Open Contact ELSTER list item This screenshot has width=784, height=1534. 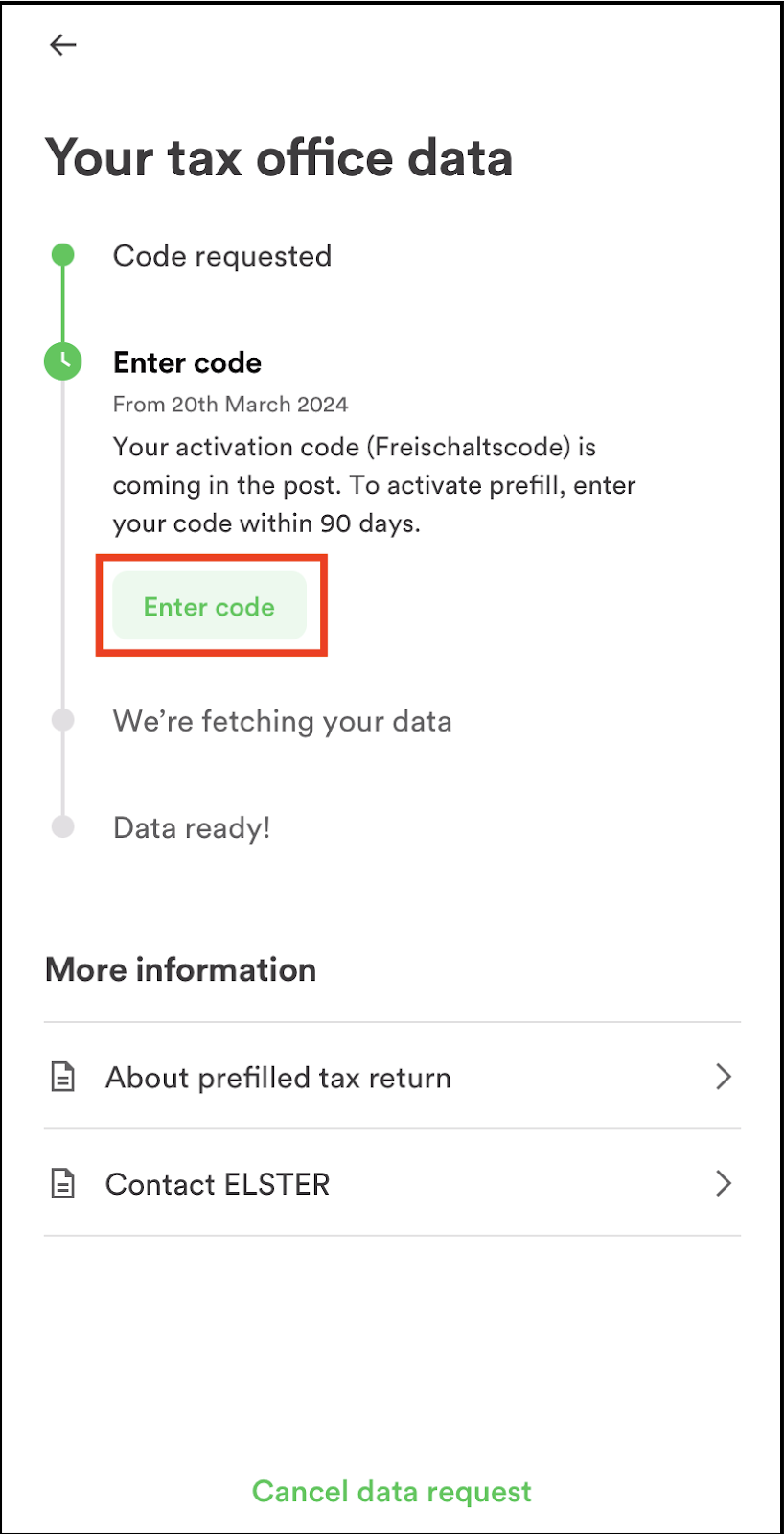tap(392, 1183)
